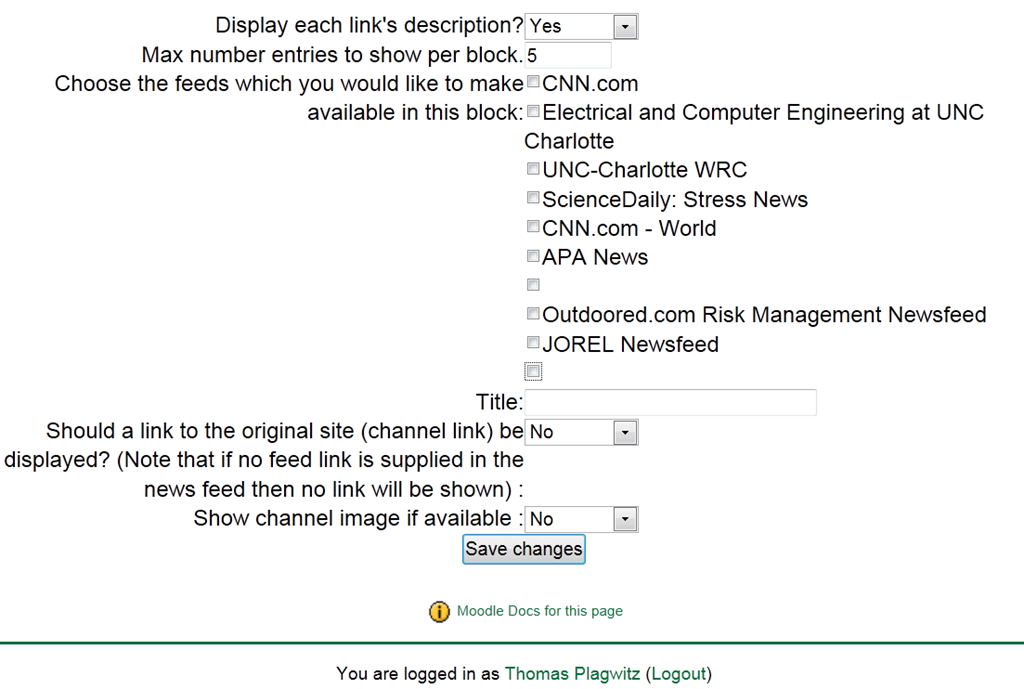Check Electrical and Computer Engineering feed

tap(533, 111)
